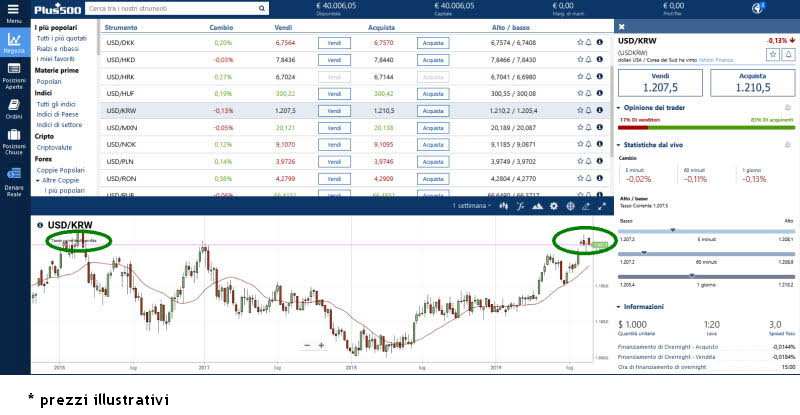The width and height of the screenshot is (800, 415).
Task: Toggle favorite star for USD/KRW in details panel
Action: pos(771,54)
